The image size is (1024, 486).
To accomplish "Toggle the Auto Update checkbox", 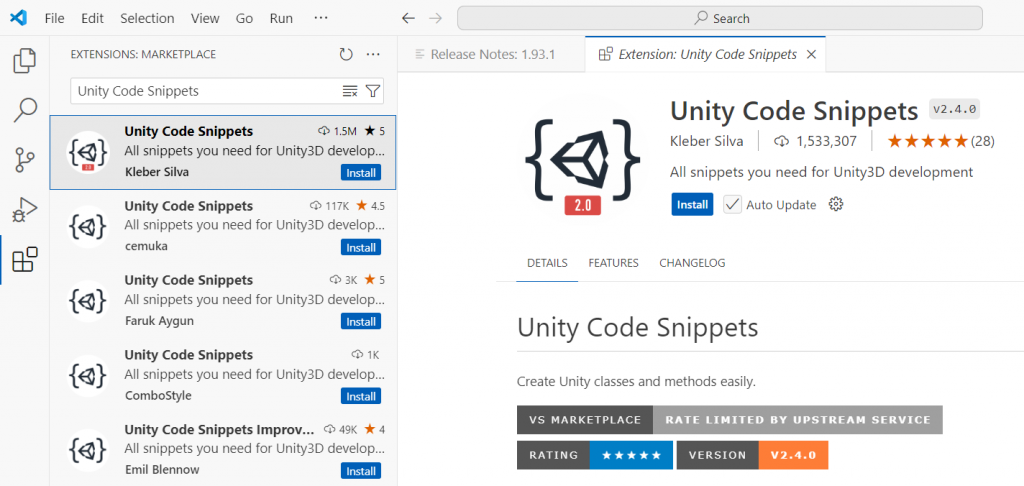I will pos(733,204).
